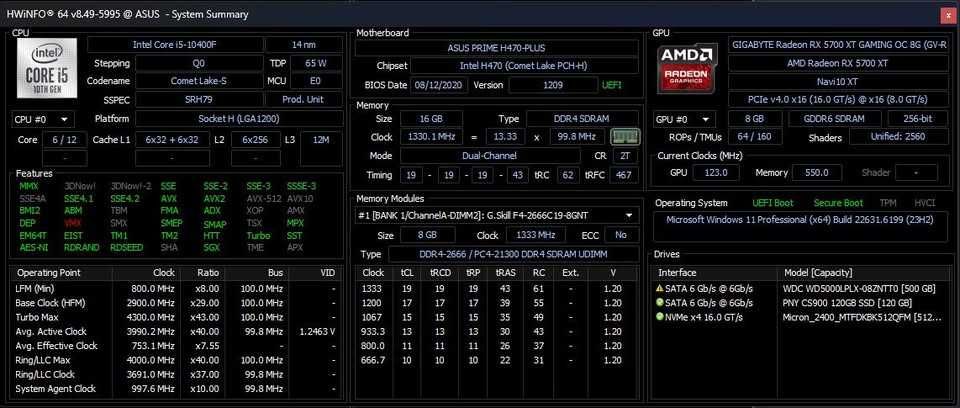The image size is (960, 408).
Task: Click the 12M L3 cache field
Action: point(321,140)
